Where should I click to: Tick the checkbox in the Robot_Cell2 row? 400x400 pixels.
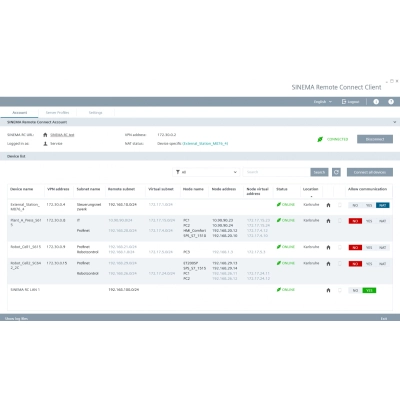pyautogui.click(x=340, y=264)
